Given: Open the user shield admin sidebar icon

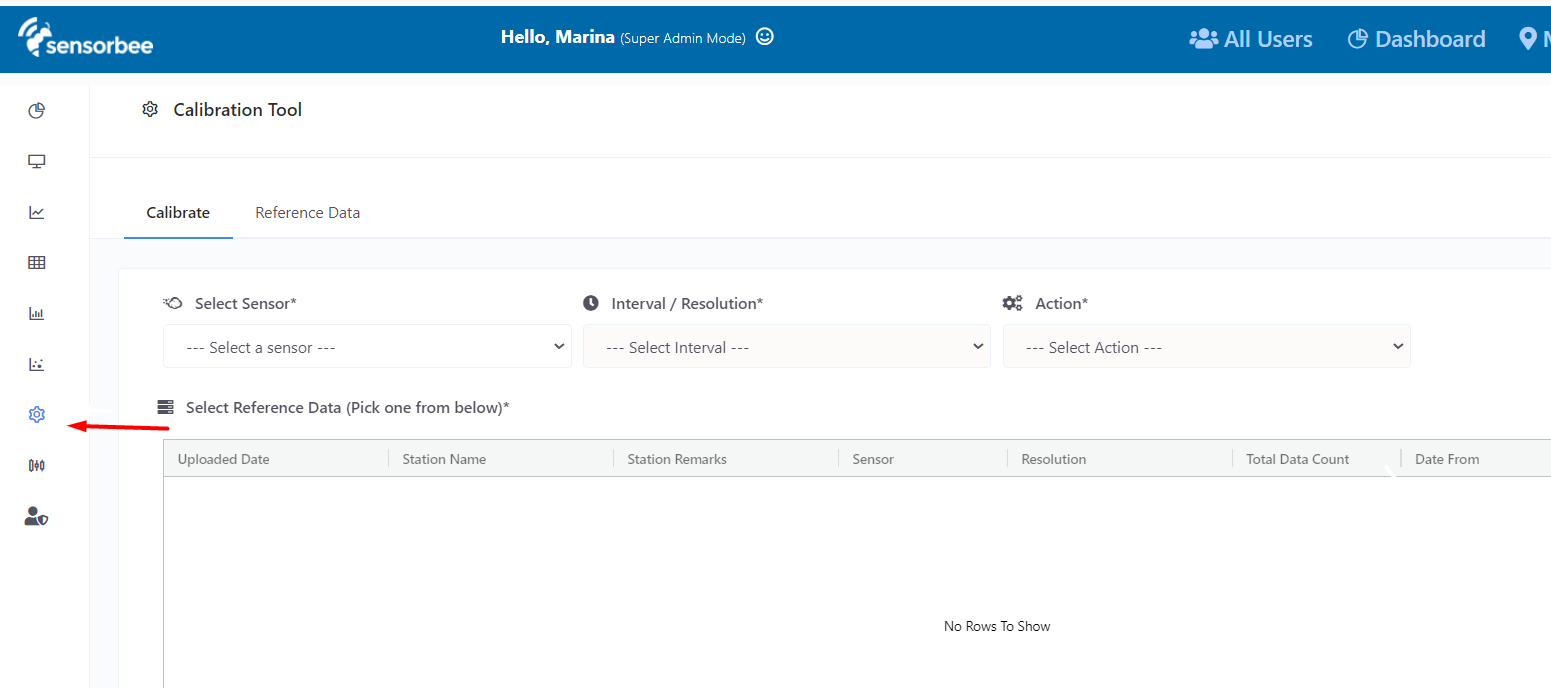Looking at the screenshot, I should pos(37,516).
